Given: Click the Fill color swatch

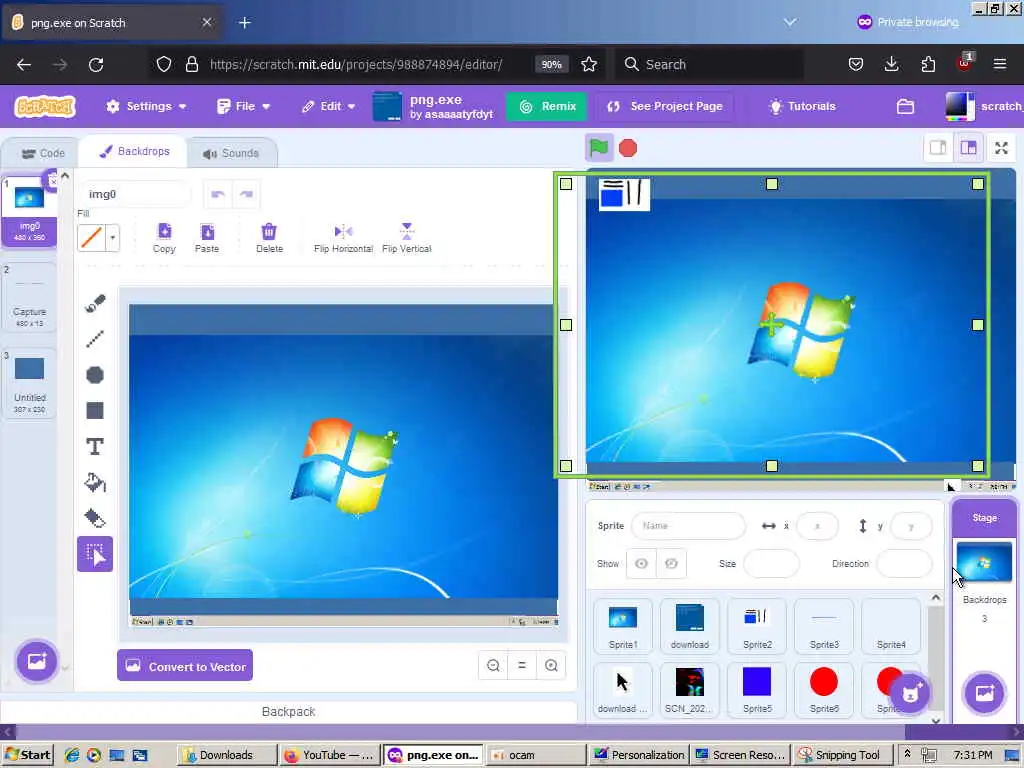Looking at the screenshot, I should point(91,238).
